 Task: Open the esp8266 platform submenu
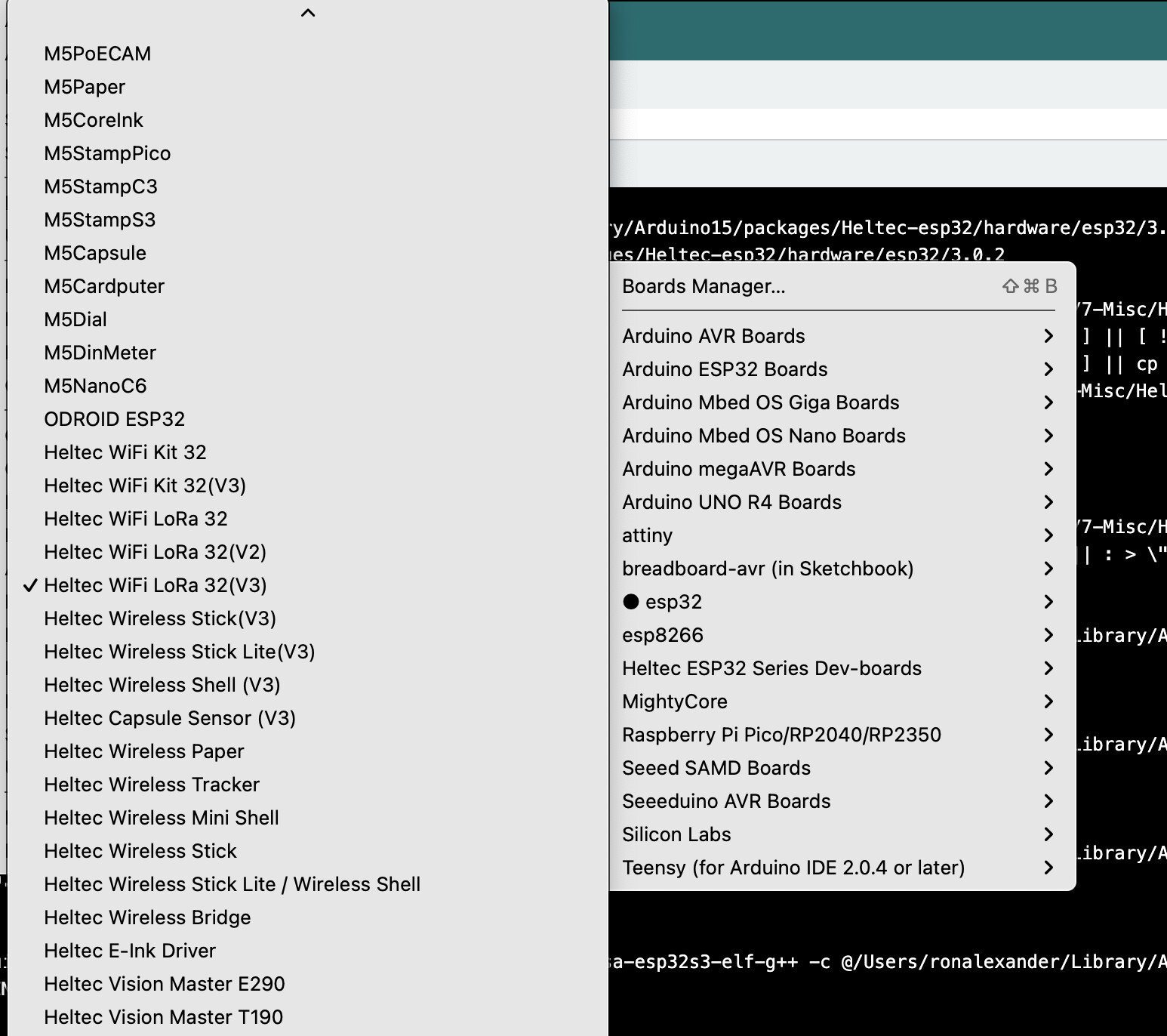click(x=662, y=635)
